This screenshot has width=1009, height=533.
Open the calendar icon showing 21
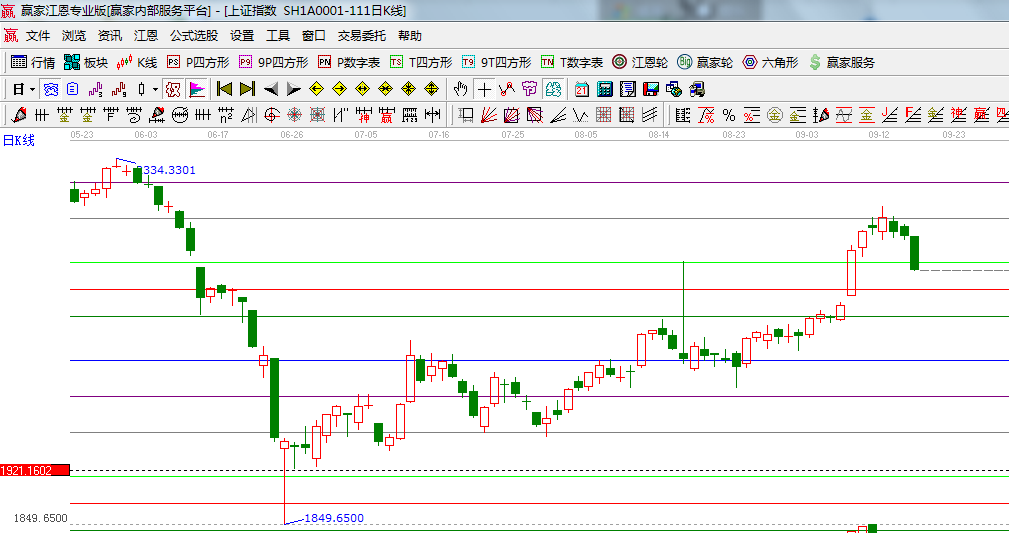pos(582,89)
